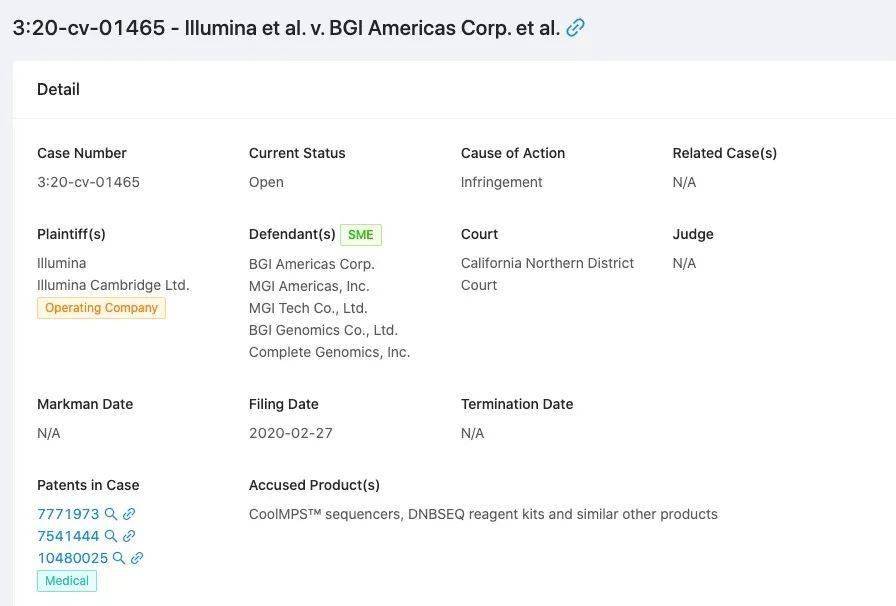The image size is (896, 606).
Task: Search patent 7541444 using its magnifier icon
Action: point(111,536)
